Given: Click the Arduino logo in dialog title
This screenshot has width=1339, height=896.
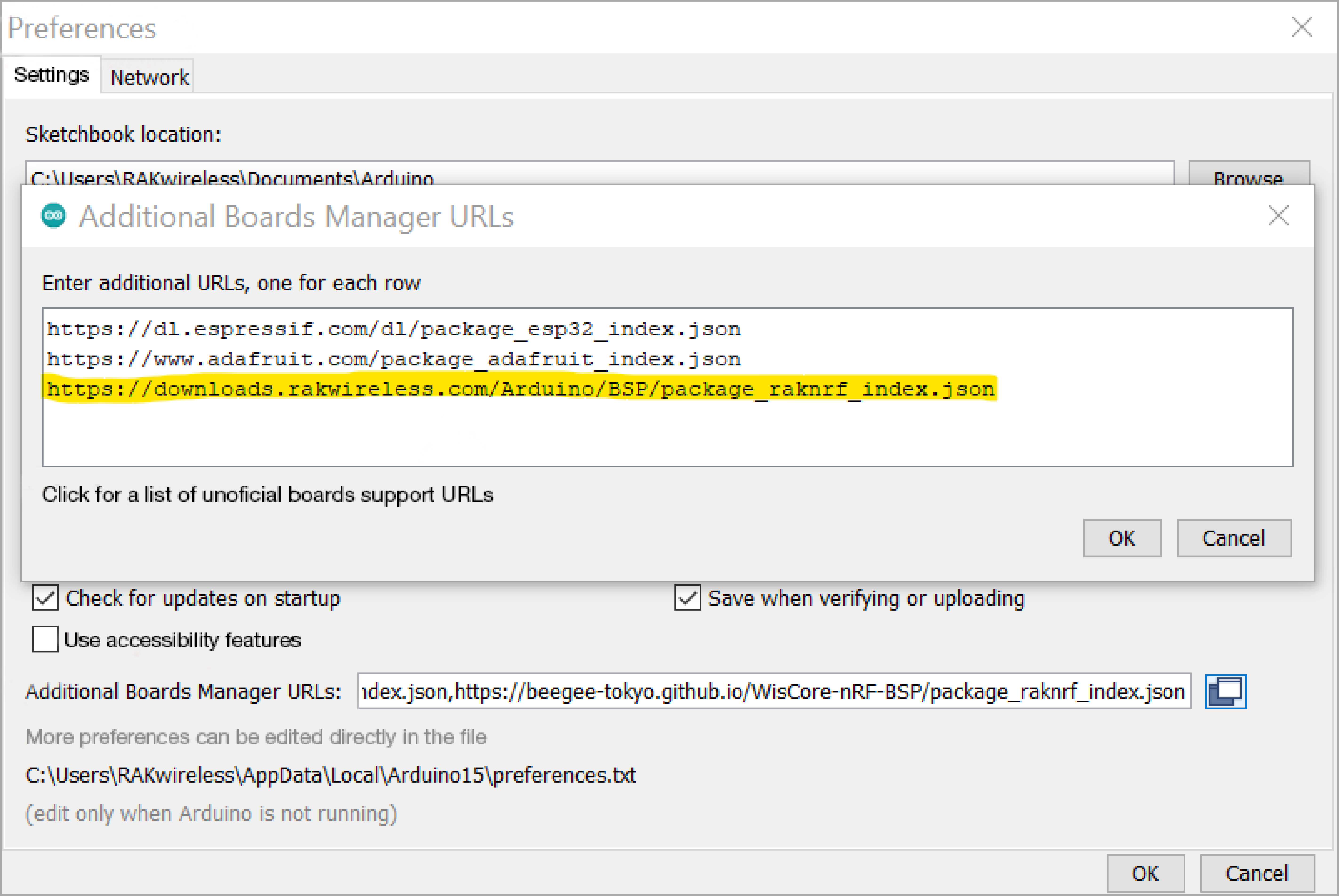Looking at the screenshot, I should coord(54,216).
